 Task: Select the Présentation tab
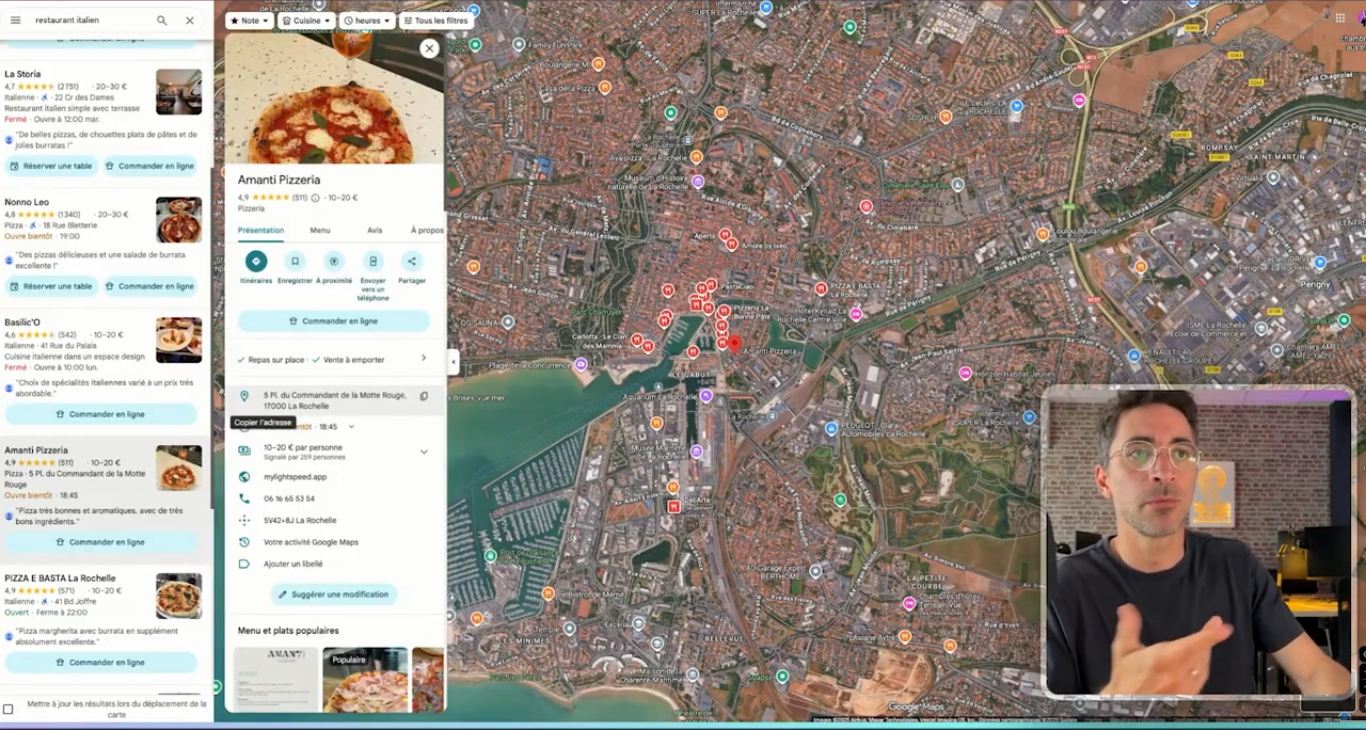(261, 230)
